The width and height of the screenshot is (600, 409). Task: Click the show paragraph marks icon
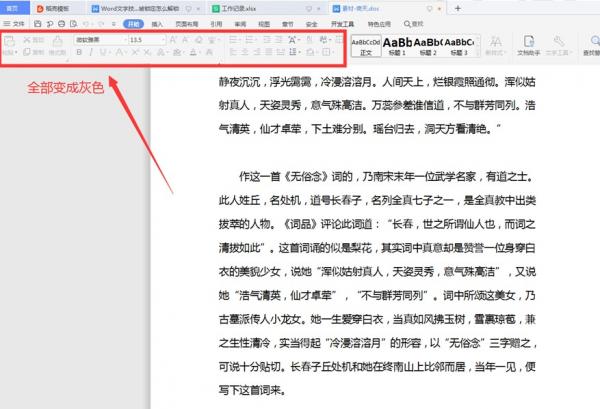tap(324, 39)
